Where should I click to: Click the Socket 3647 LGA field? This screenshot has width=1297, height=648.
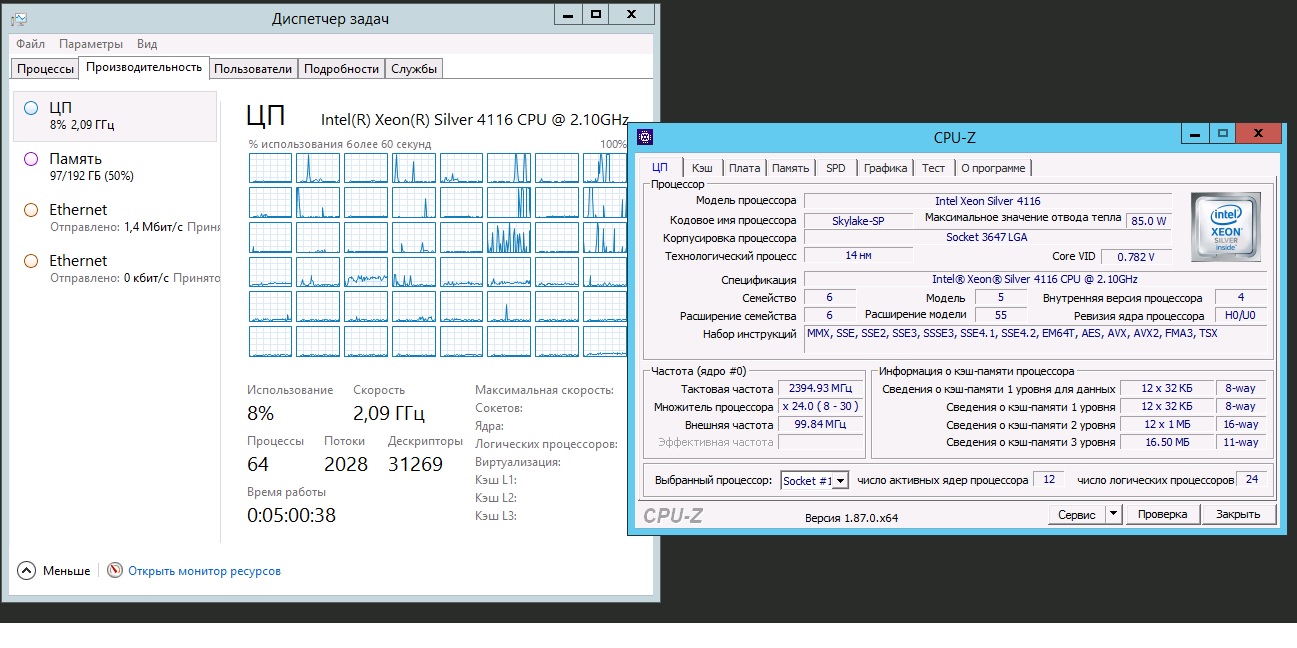987,237
